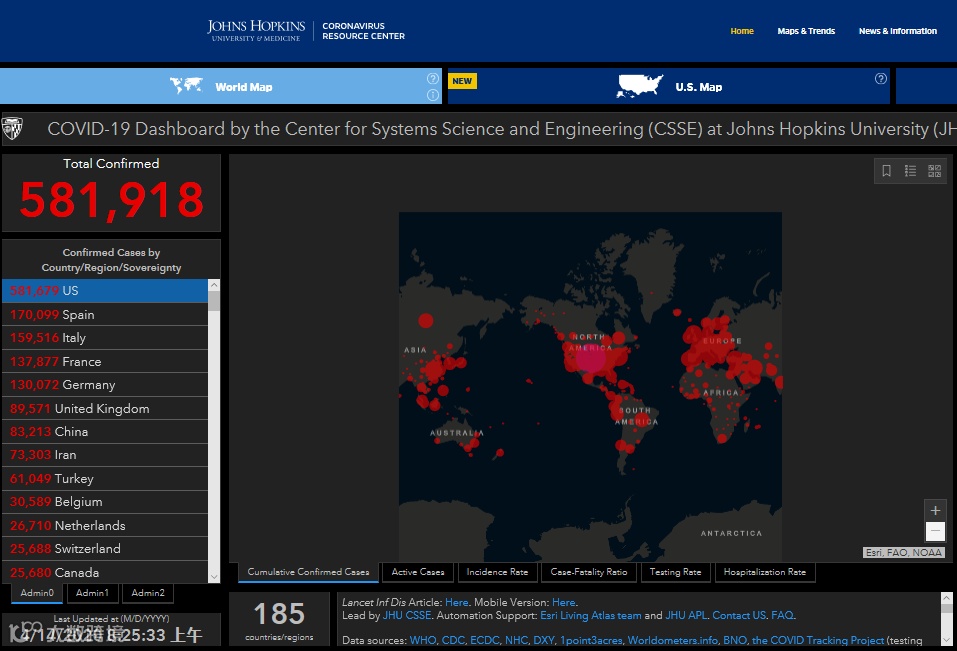Open the Esri Living Atlas team link

(590, 616)
